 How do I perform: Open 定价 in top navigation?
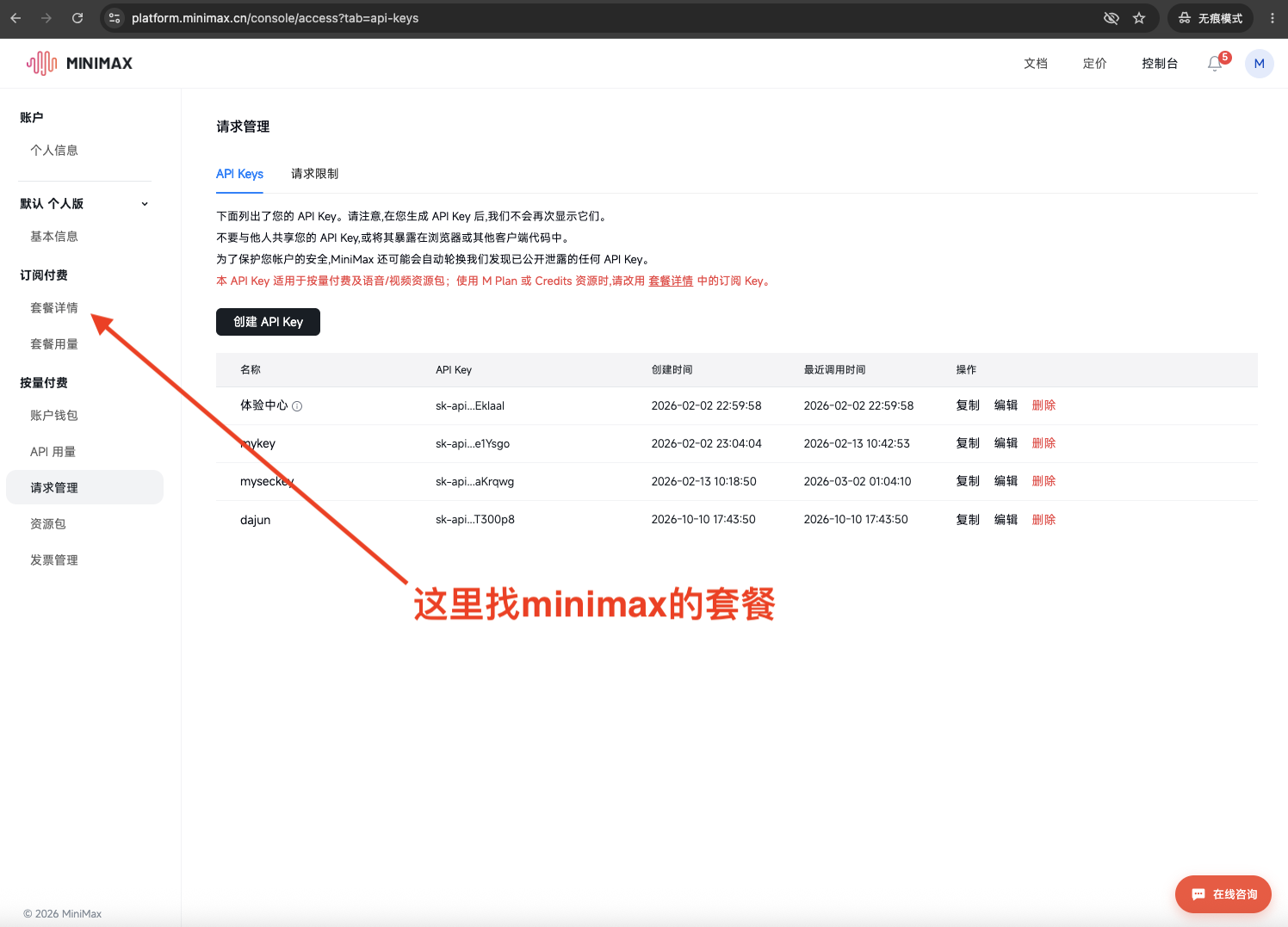pyautogui.click(x=1094, y=63)
